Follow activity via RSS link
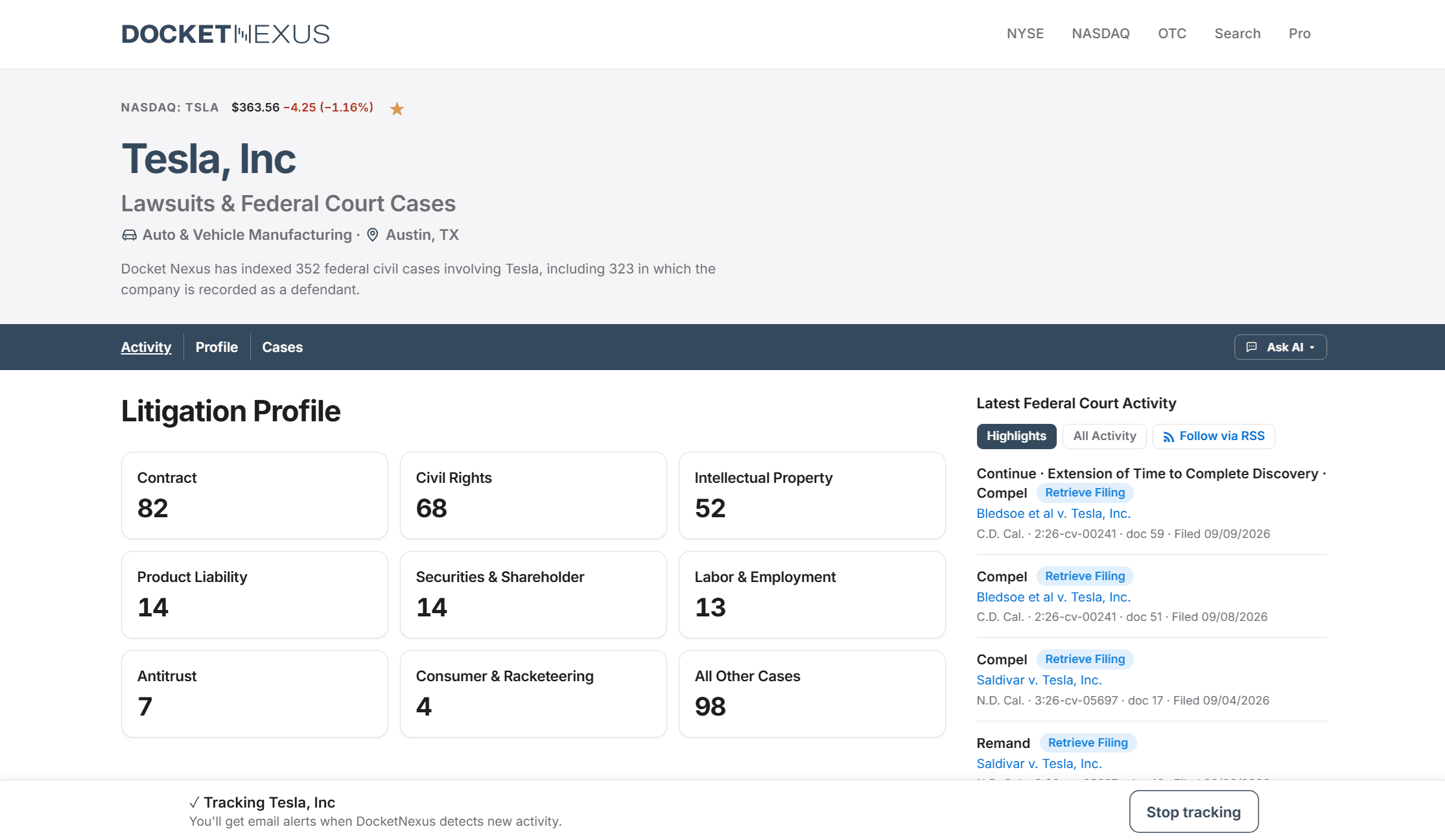 click(x=1214, y=436)
